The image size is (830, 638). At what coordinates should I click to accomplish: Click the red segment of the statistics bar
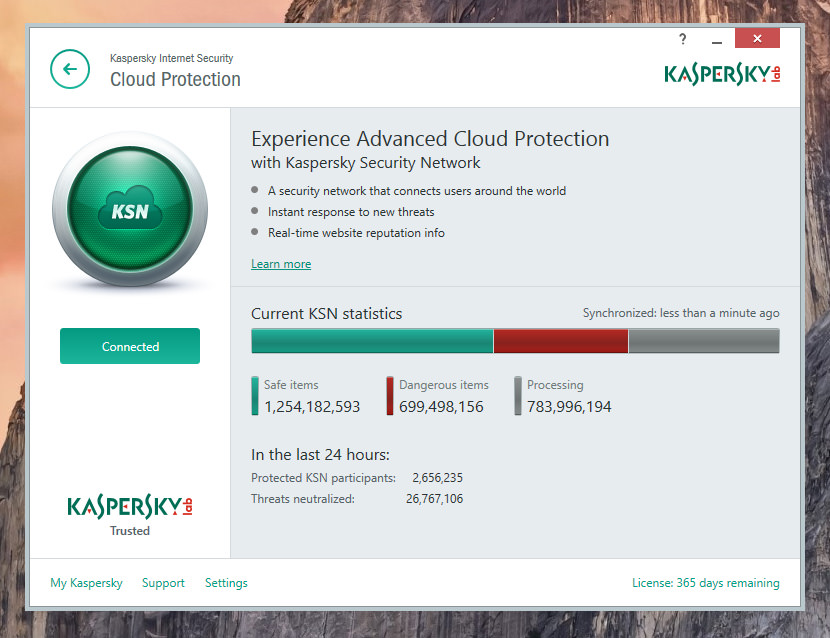click(560, 341)
